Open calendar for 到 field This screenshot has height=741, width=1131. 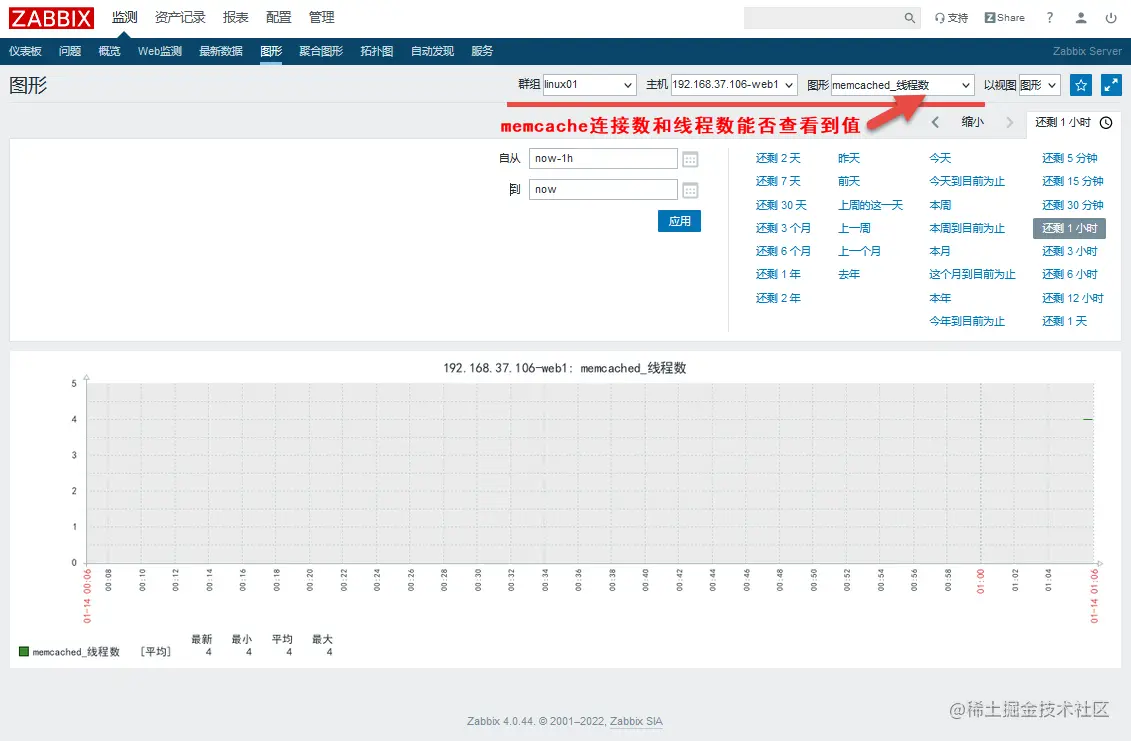pyautogui.click(x=690, y=190)
